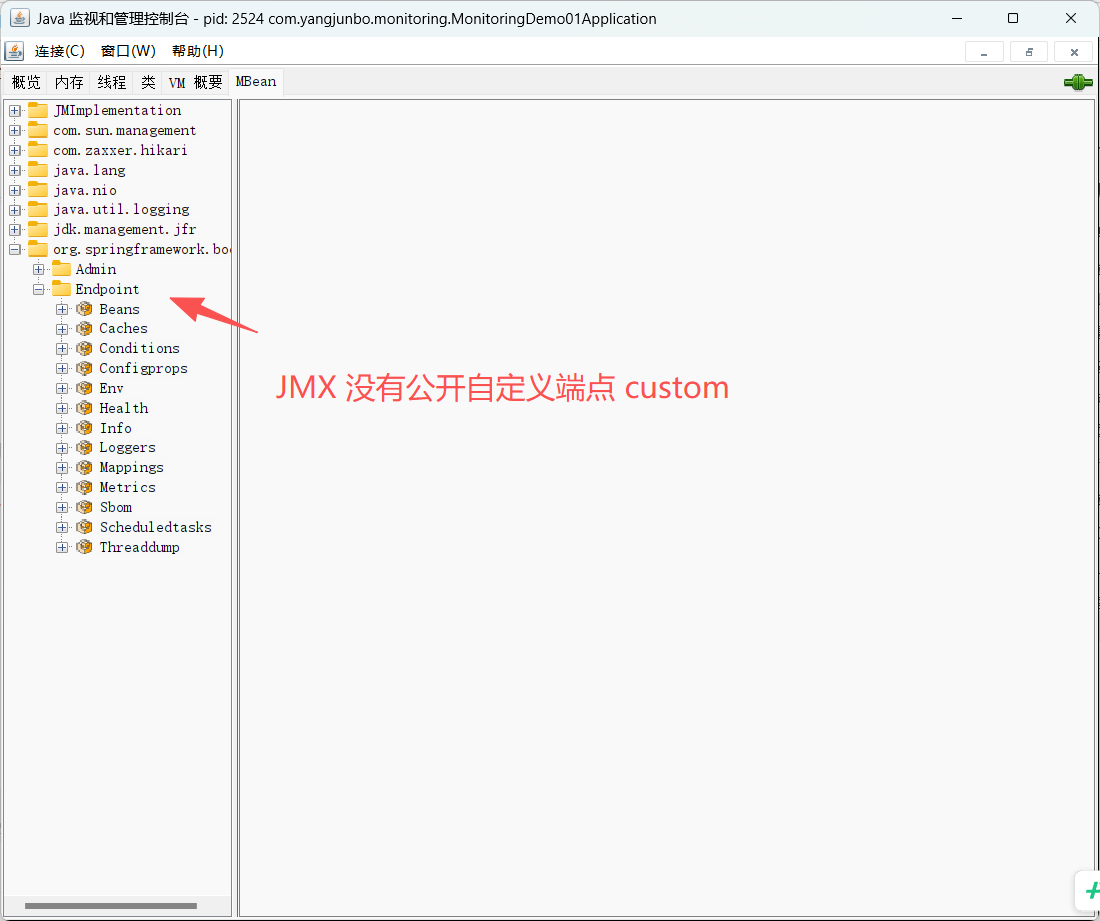Expand the java.nio node
Screen dimensions: 1100x921
tap(15, 190)
